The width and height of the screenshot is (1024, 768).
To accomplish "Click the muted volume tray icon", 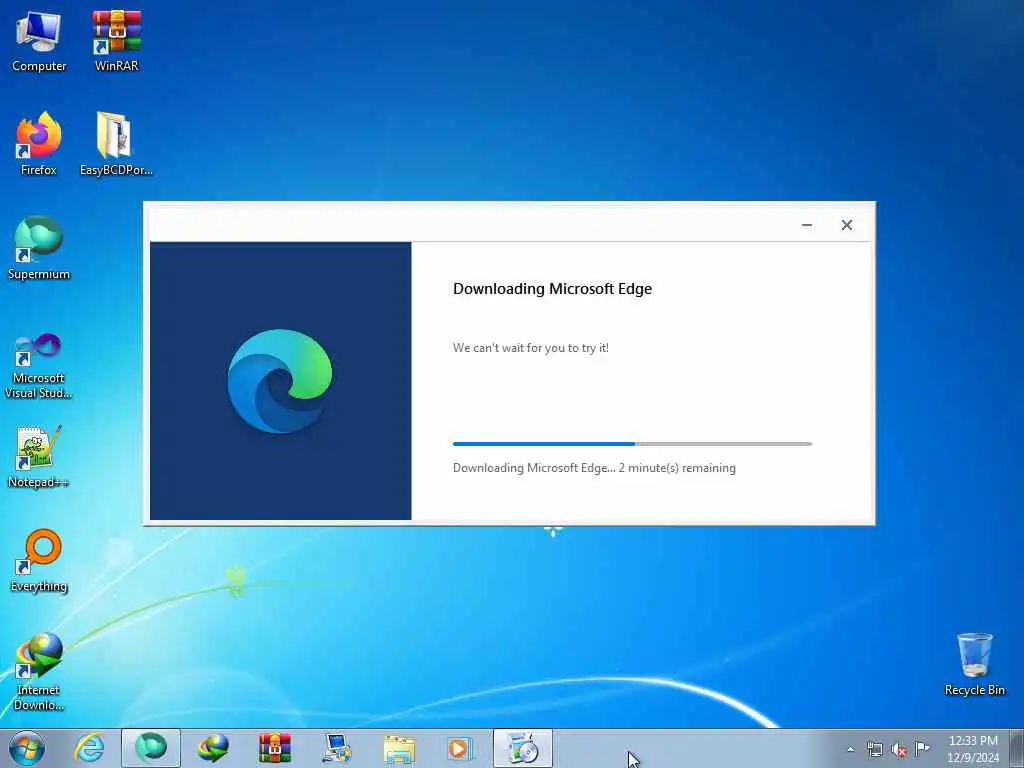I will [899, 749].
